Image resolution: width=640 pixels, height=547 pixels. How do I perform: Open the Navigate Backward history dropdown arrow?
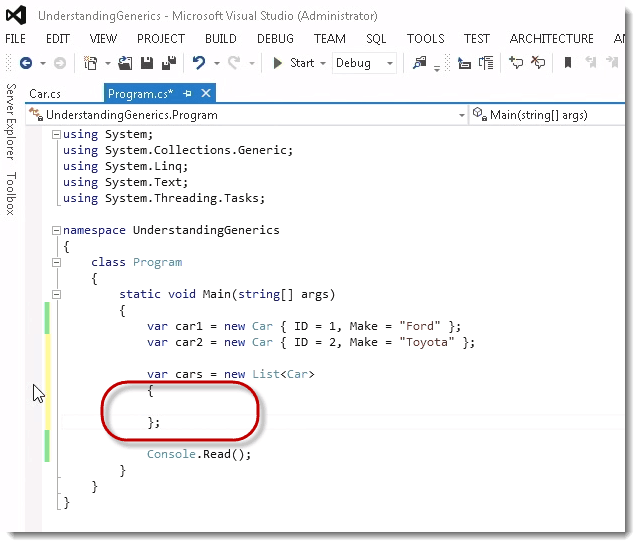[43, 63]
